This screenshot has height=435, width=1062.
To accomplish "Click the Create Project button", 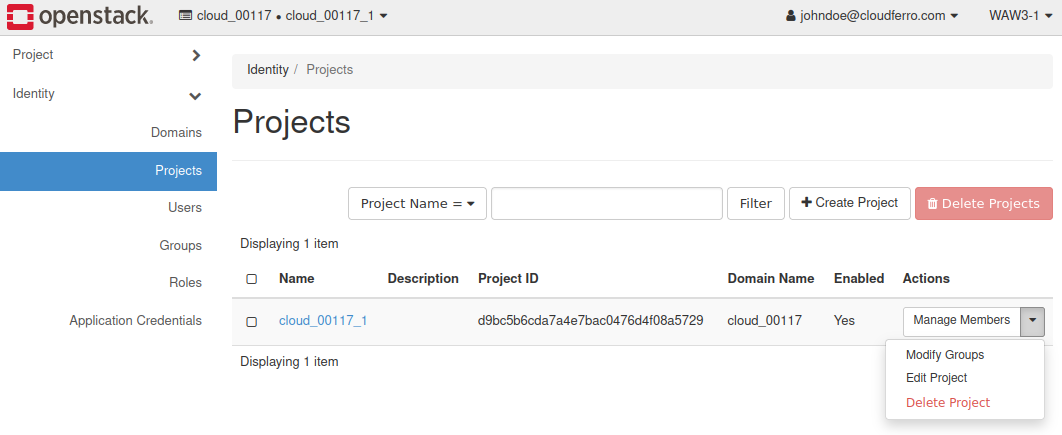I will click(850, 203).
